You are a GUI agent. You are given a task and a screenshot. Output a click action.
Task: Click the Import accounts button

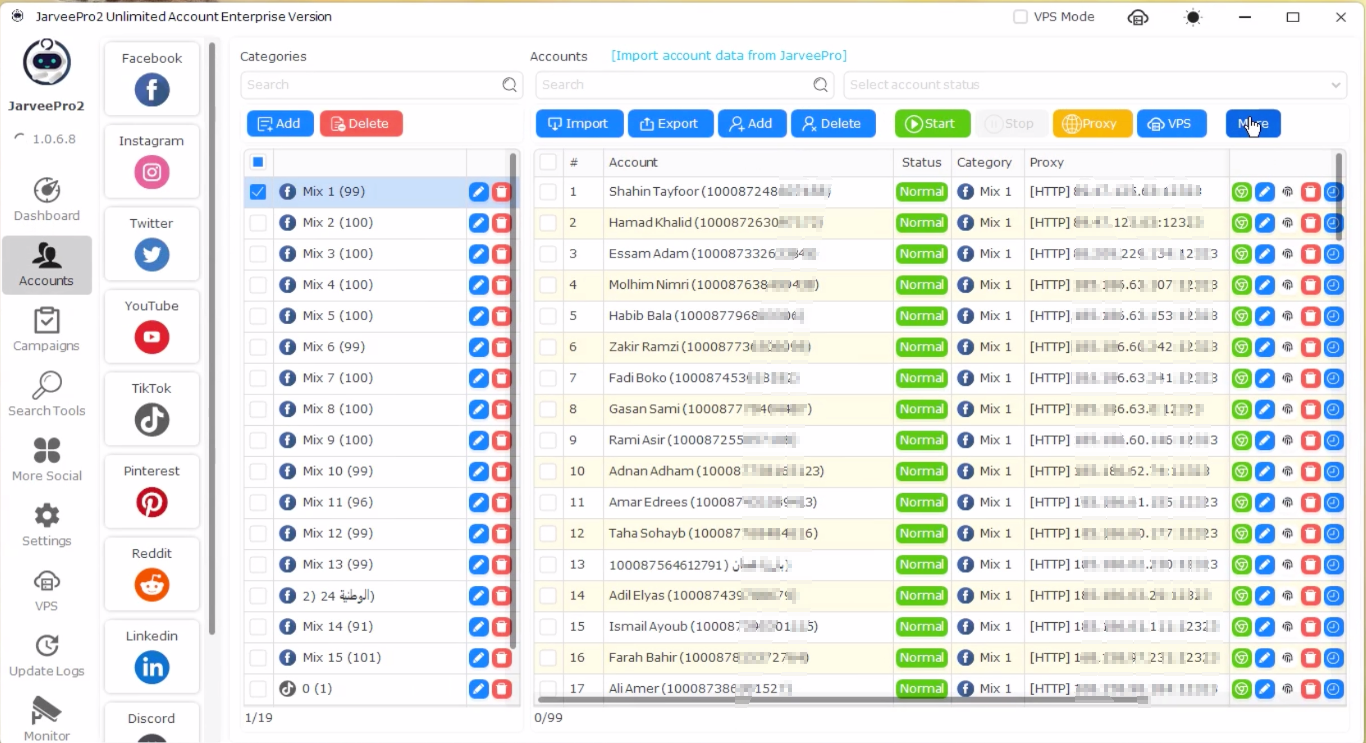580,124
